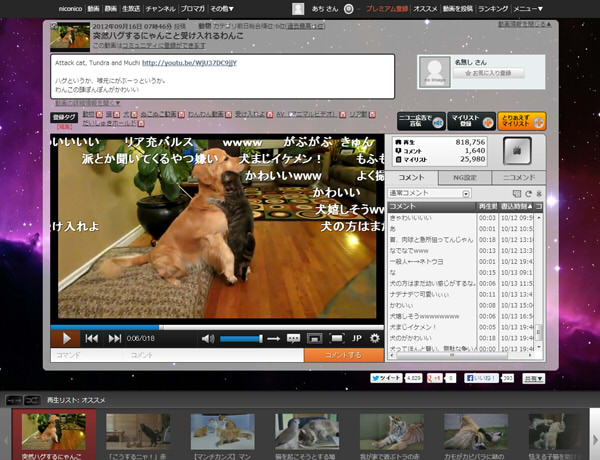
Task: Sort by the 書込時刻 column header
Action: coord(516,206)
